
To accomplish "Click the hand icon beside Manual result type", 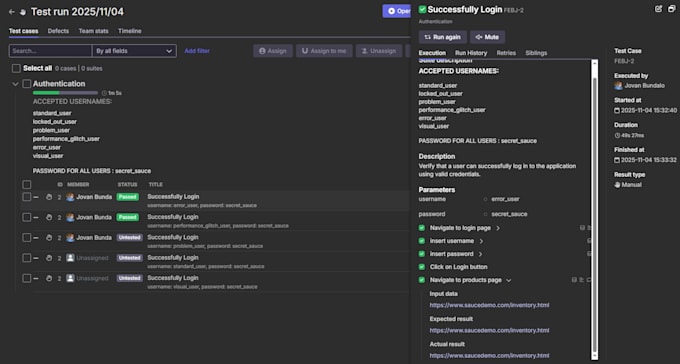I will click(x=617, y=185).
